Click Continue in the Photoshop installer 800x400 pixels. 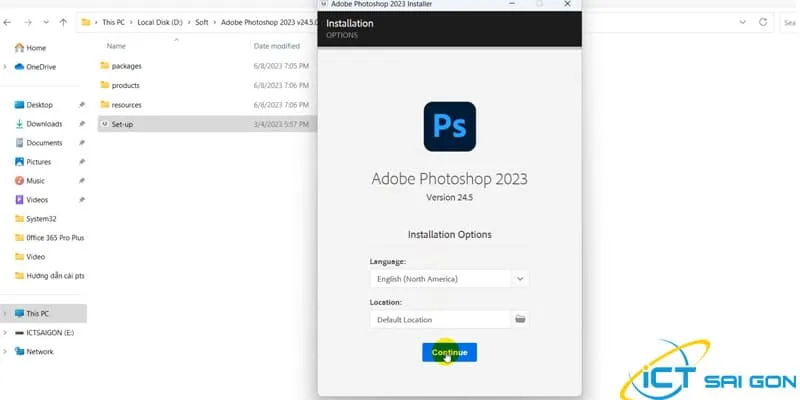point(449,353)
